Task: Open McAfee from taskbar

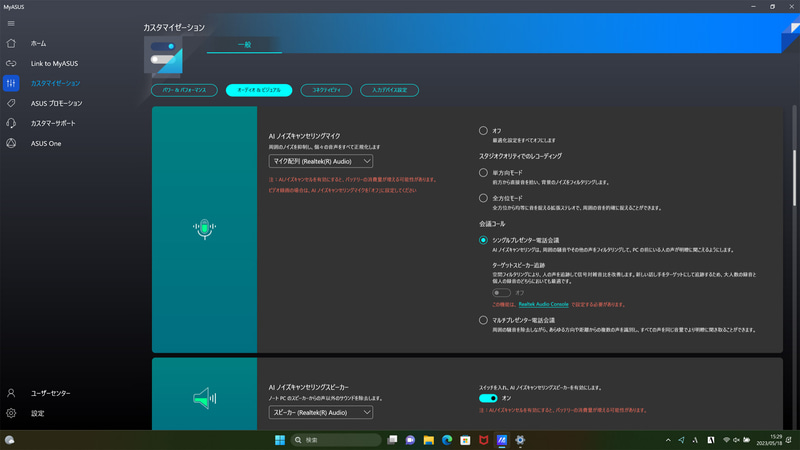Action: (x=484, y=440)
